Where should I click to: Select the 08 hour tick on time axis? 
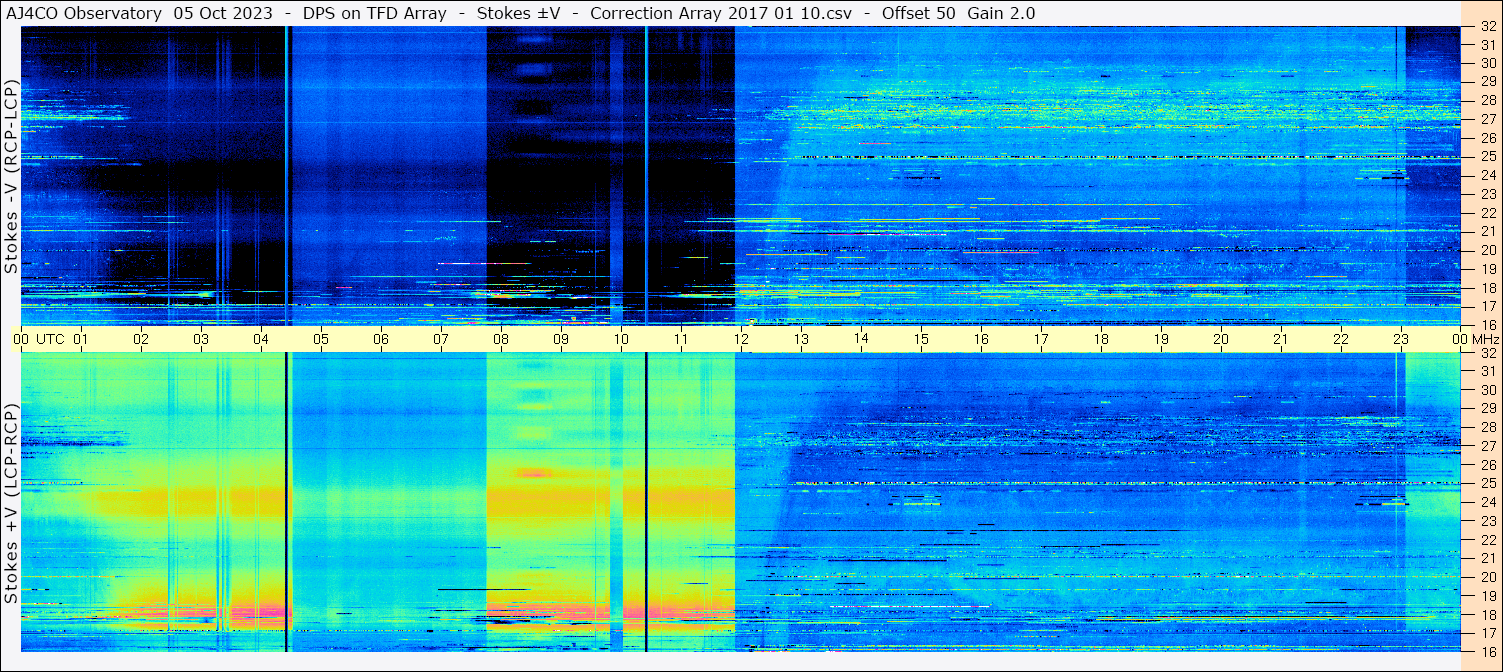[x=501, y=339]
